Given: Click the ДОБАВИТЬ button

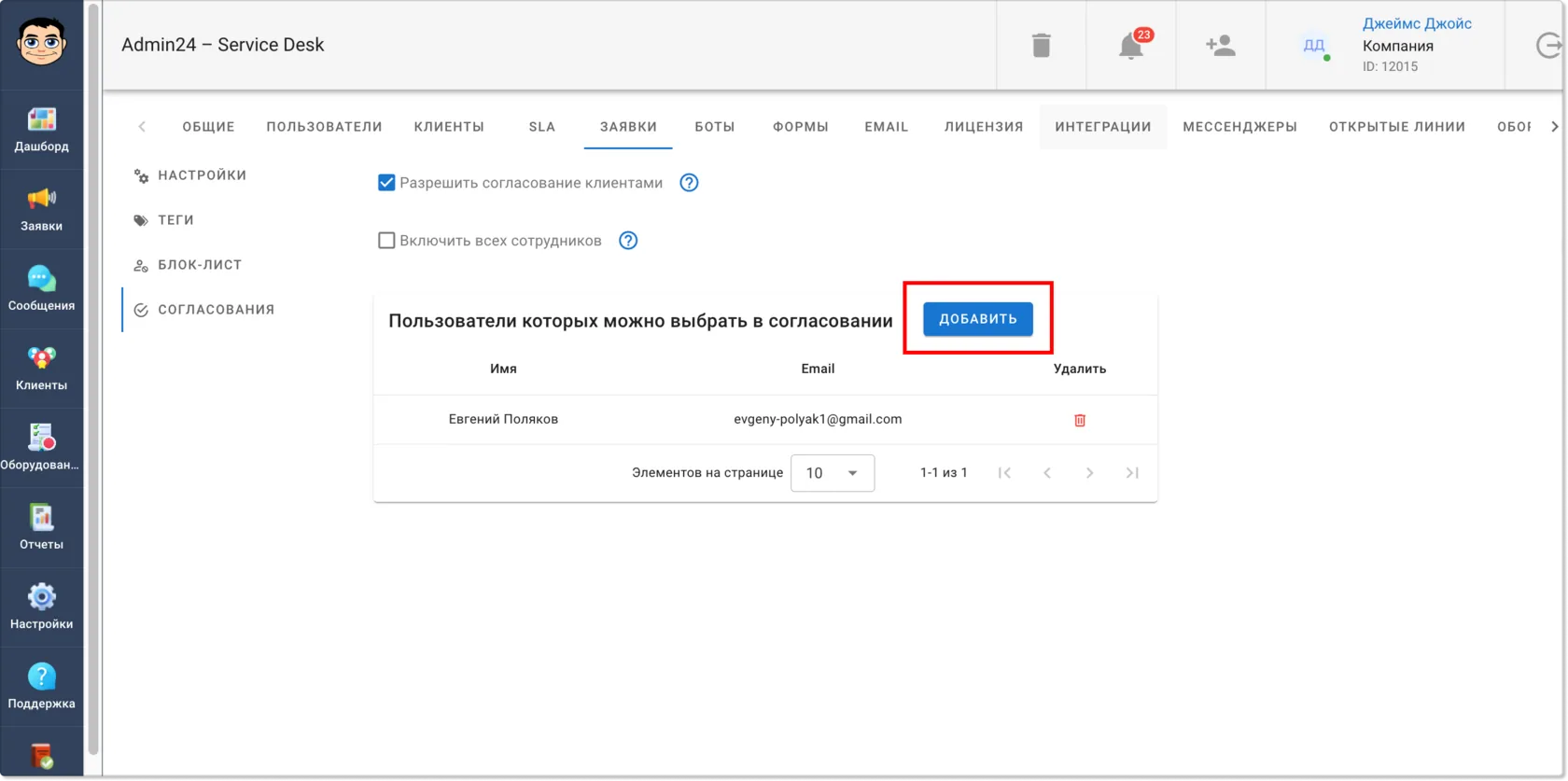Looking at the screenshot, I should coord(978,319).
